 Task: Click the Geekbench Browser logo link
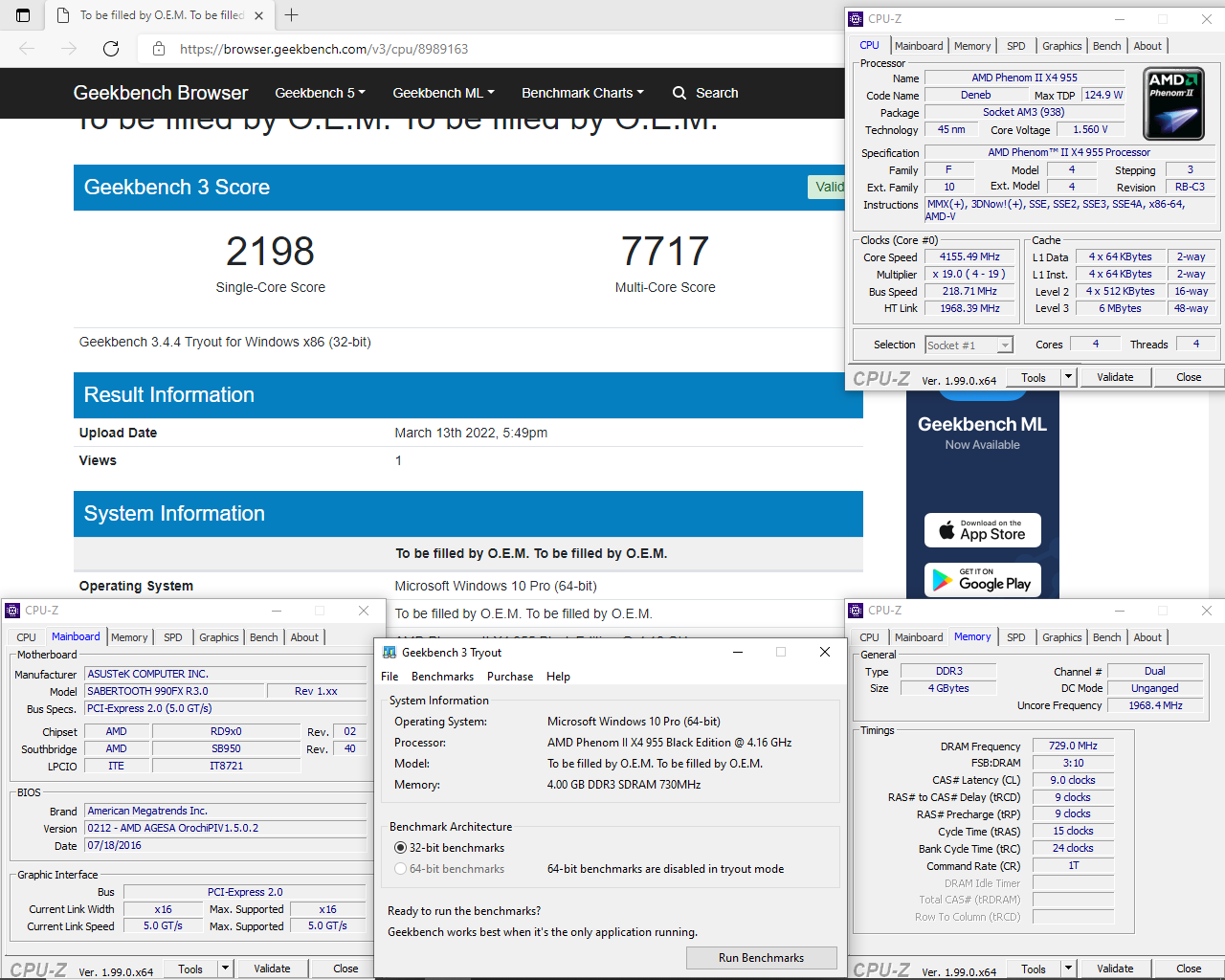tap(161, 93)
